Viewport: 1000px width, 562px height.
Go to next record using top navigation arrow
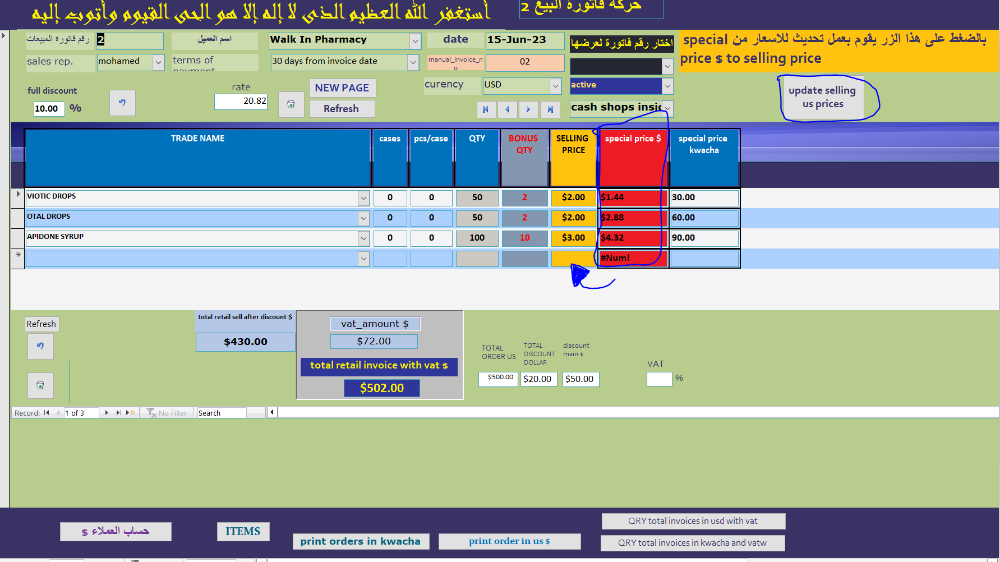pyautogui.click(x=529, y=109)
